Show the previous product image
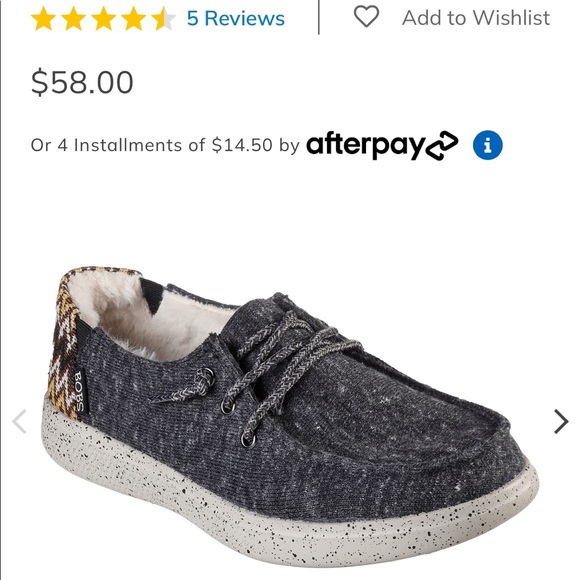Screen dimensions: 580x580 coord(19,421)
